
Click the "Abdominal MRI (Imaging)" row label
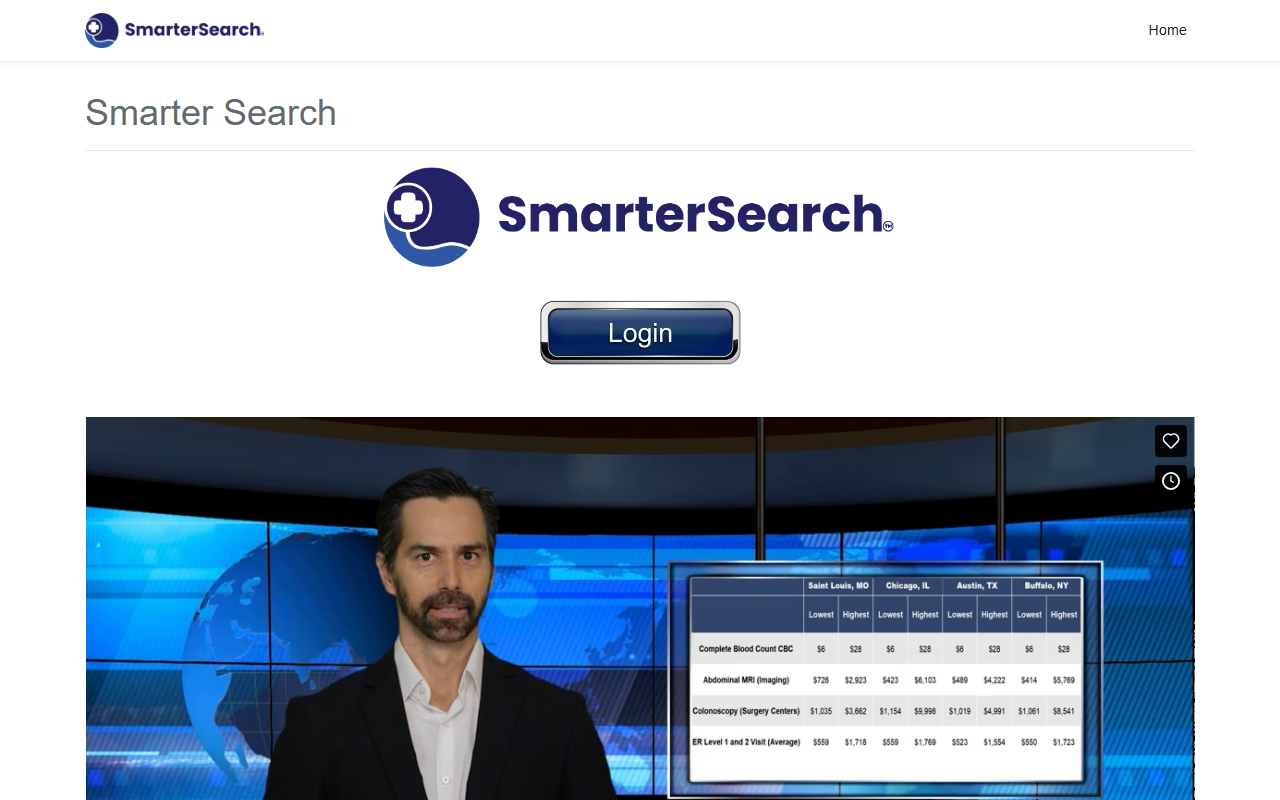746,680
